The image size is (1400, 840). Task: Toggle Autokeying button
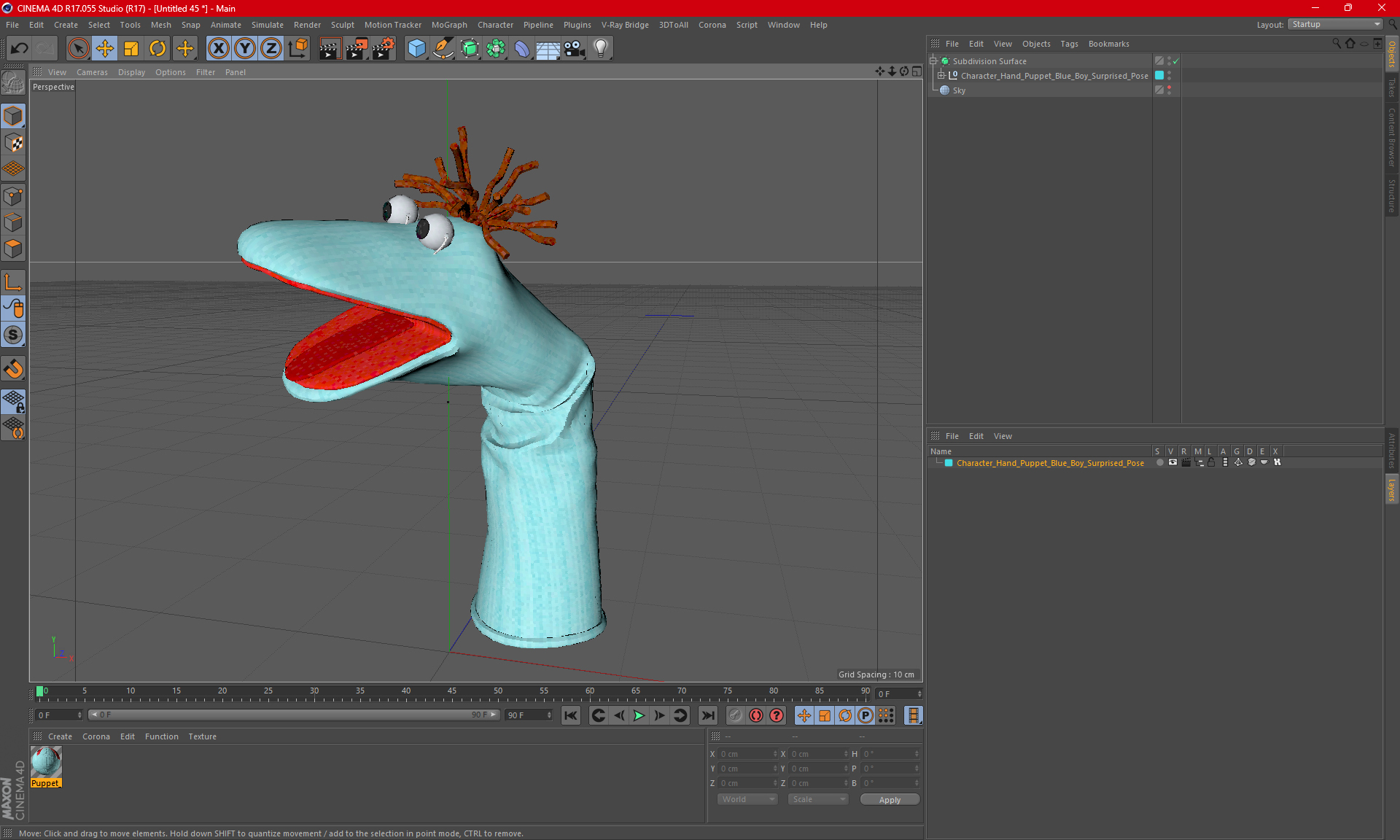(x=756, y=715)
